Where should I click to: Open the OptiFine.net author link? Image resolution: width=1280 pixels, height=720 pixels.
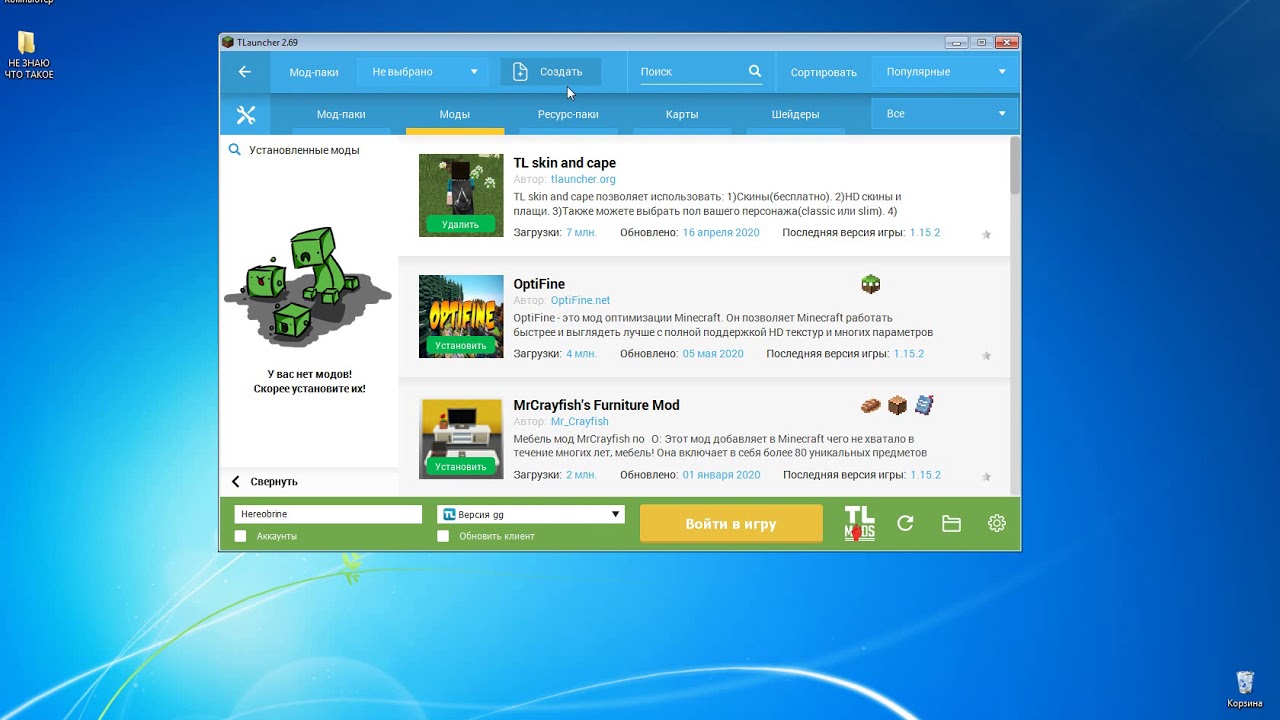tap(580, 300)
